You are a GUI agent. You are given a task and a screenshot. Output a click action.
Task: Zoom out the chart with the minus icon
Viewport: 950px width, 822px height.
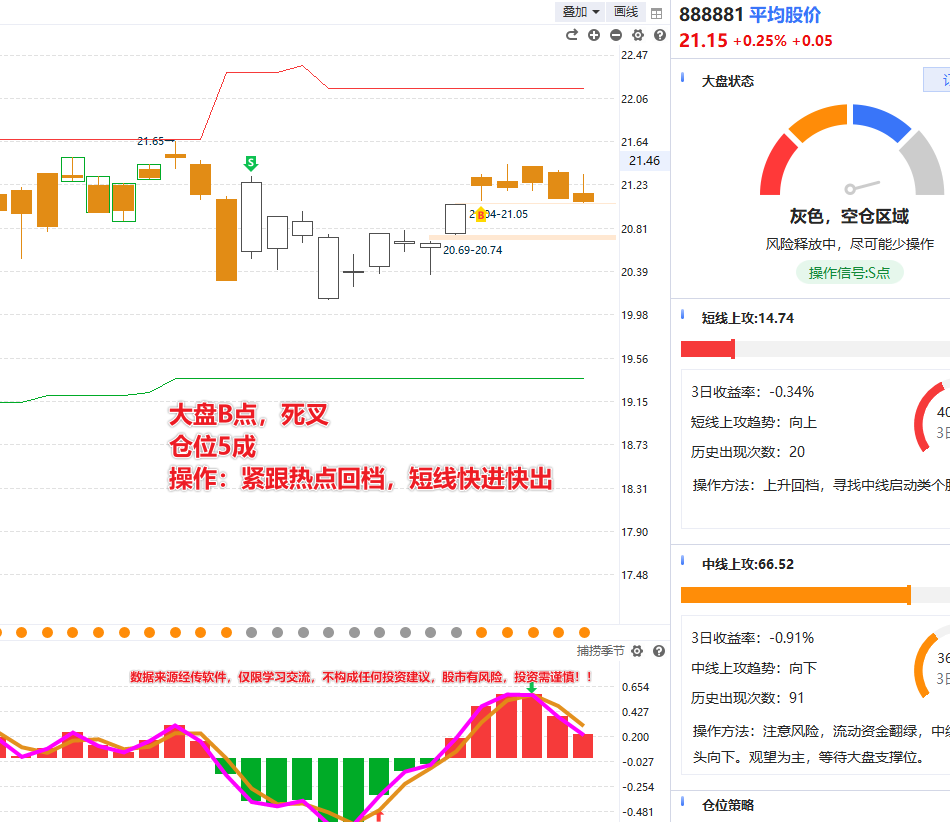tap(616, 35)
